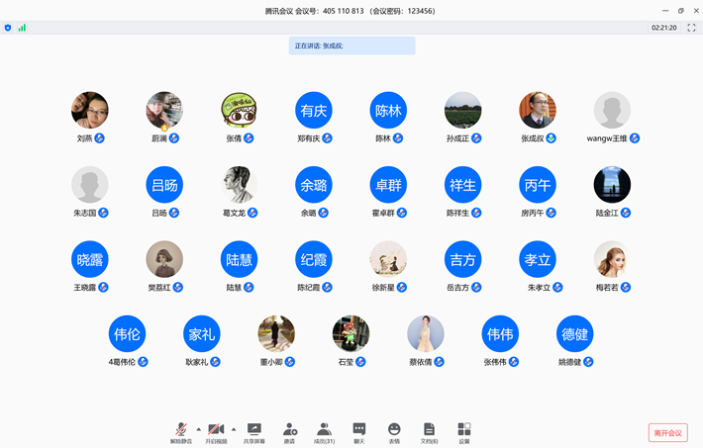Click the mic status icon beside 陈林
This screenshot has height=448, width=703.
[398, 138]
